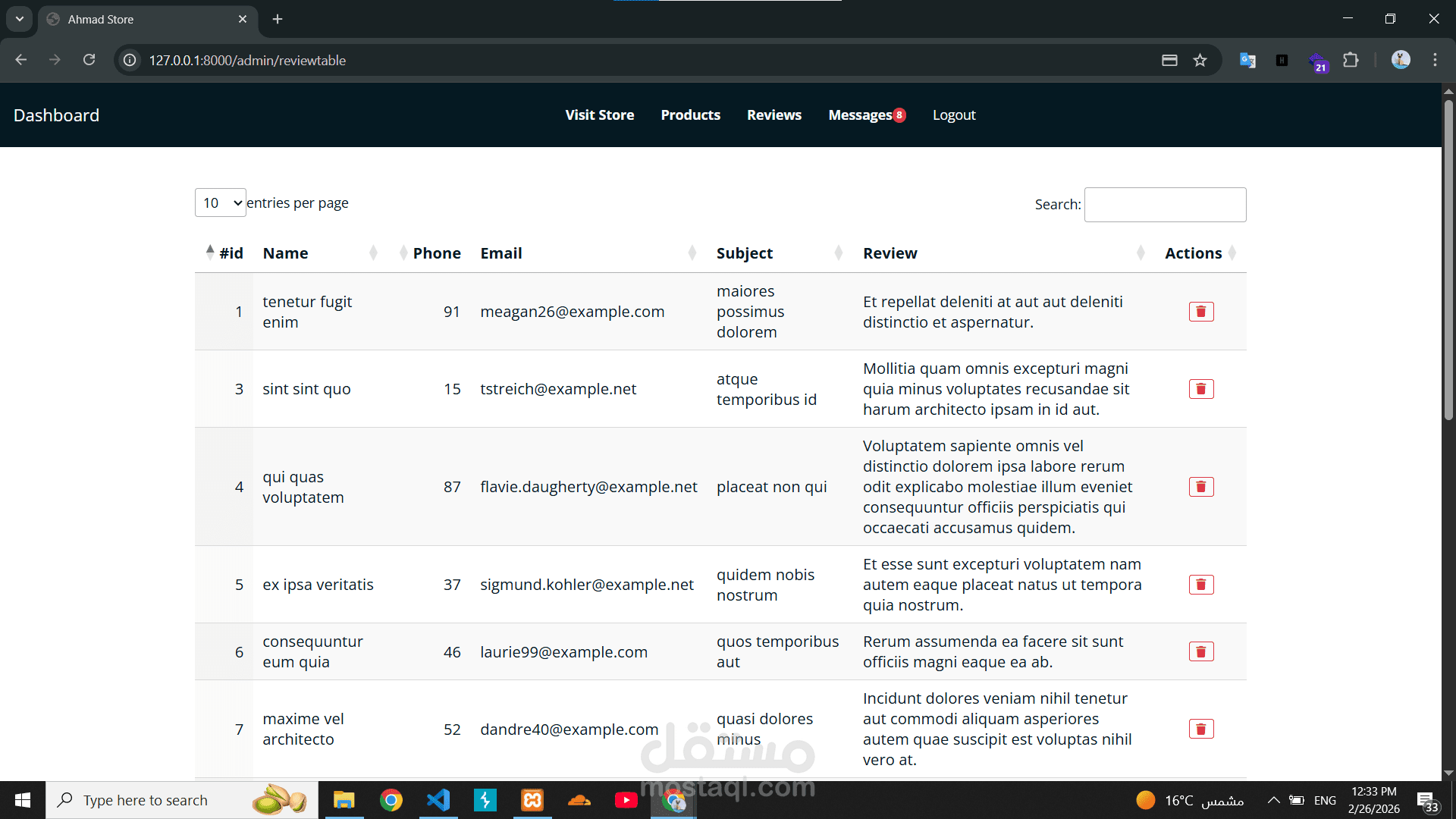Open the Products menu item

(690, 115)
